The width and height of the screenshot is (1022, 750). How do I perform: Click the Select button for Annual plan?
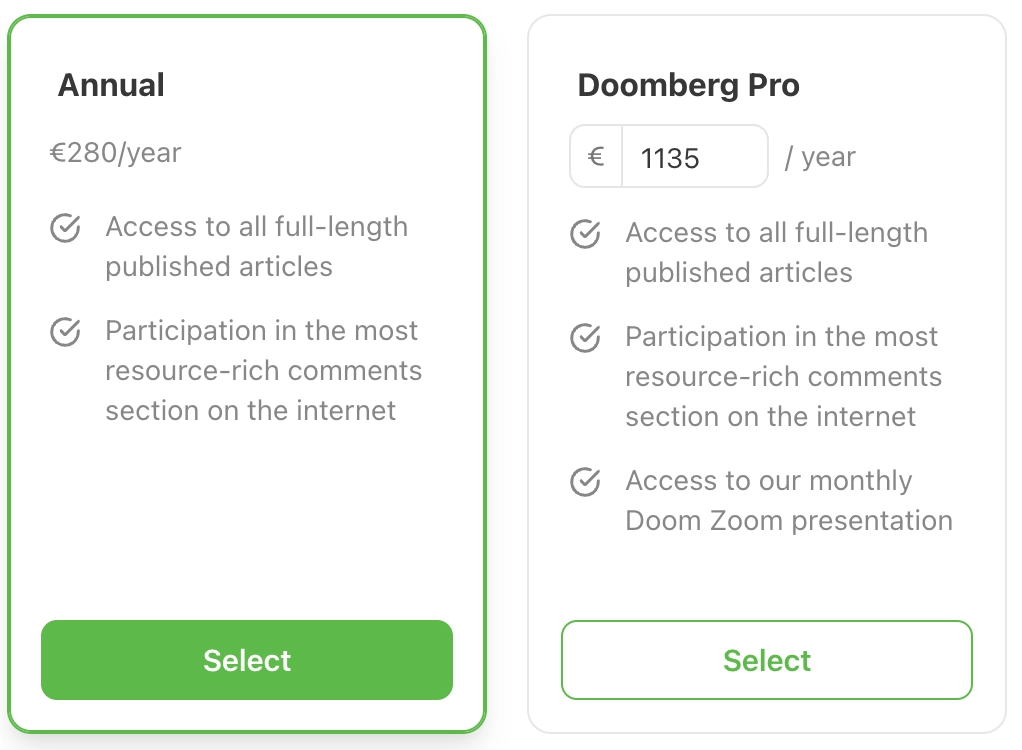[x=246, y=660]
